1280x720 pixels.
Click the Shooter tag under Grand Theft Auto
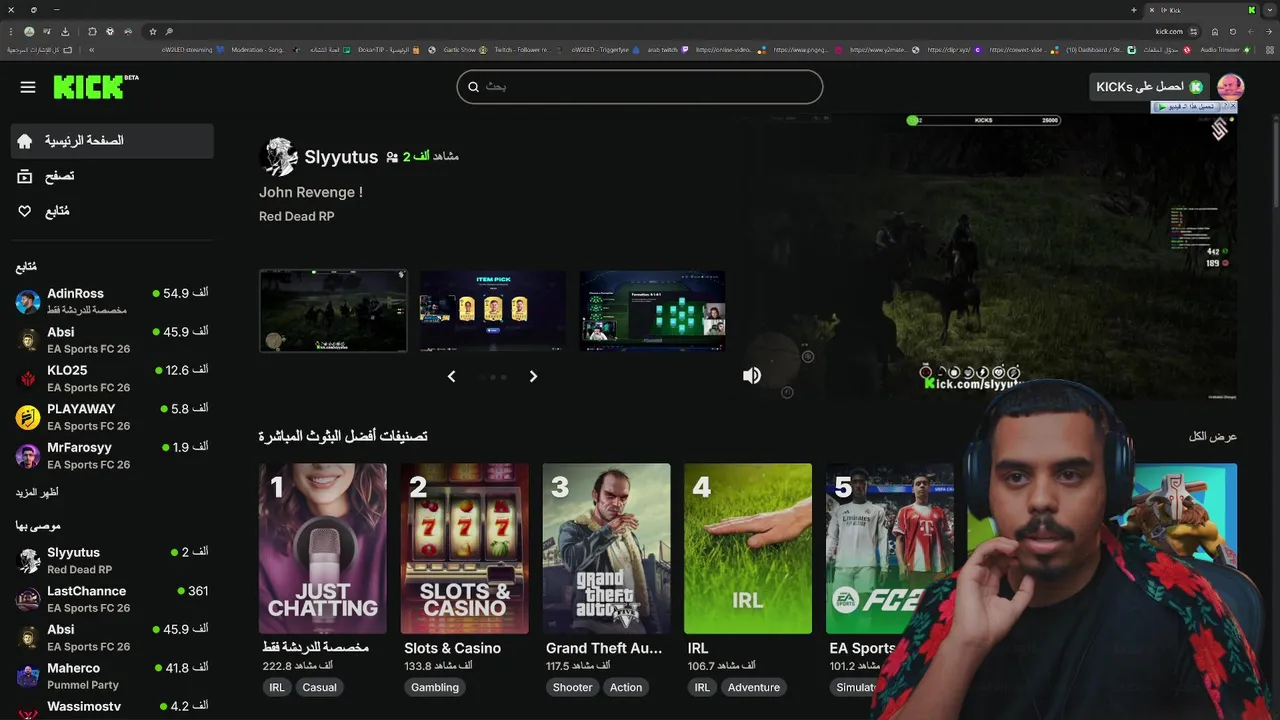(573, 687)
